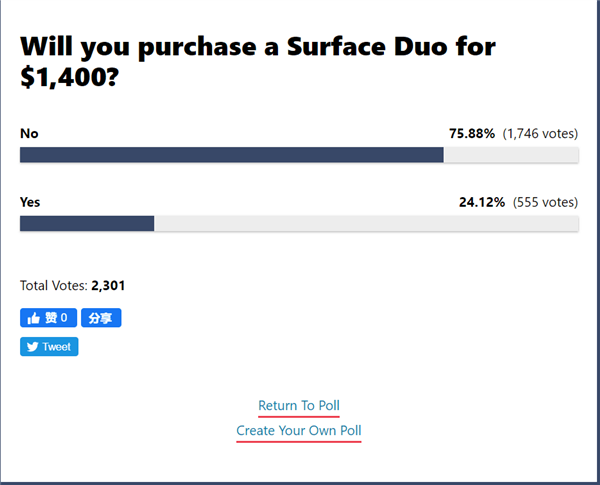Select the "Yes" option label

coord(30,202)
